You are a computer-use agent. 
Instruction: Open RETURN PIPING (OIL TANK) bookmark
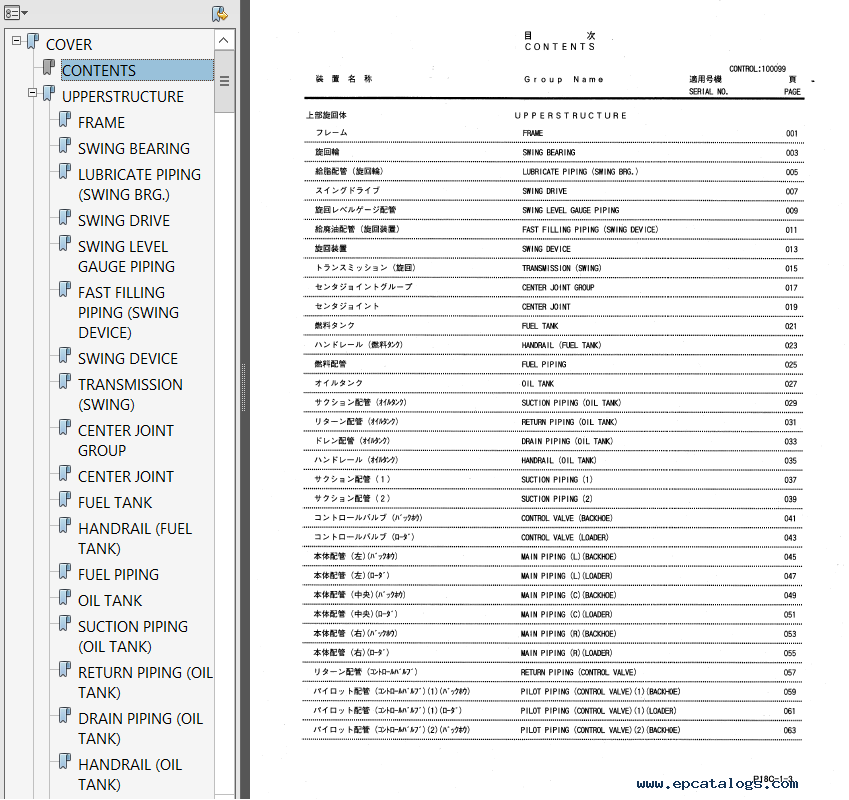(145, 683)
